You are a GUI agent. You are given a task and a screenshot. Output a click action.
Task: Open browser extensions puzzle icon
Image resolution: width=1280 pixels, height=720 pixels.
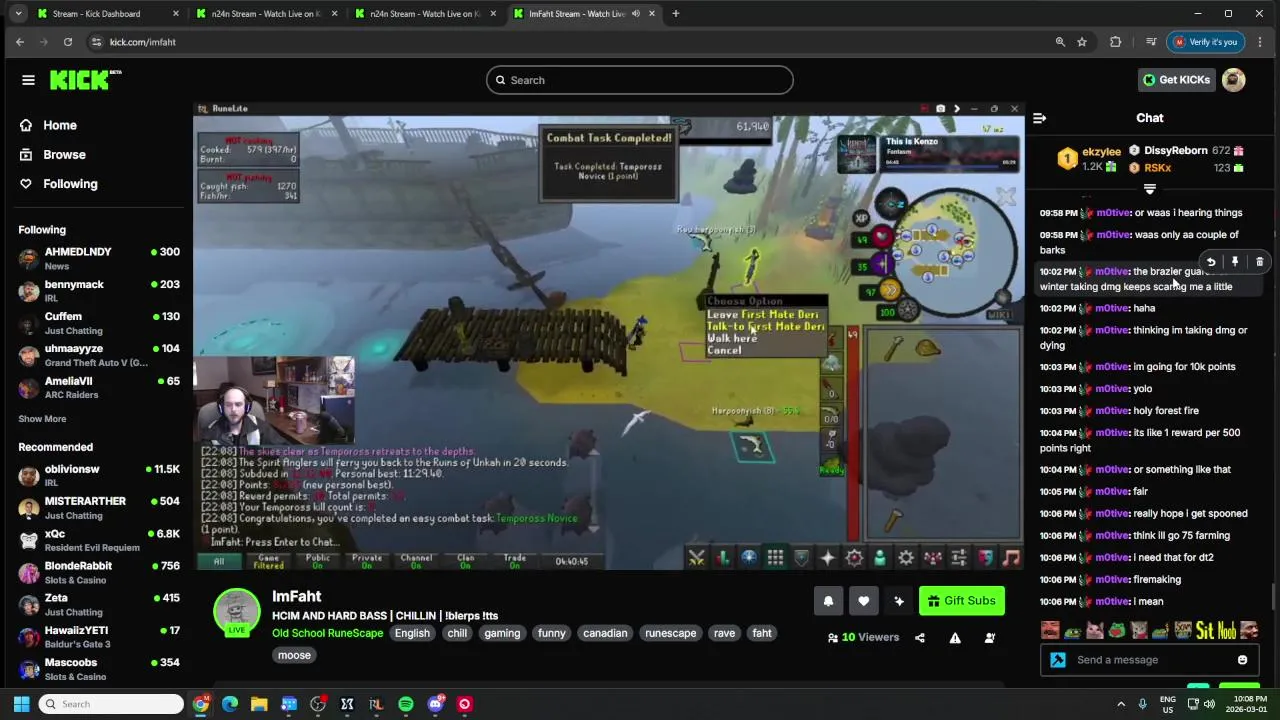1115,42
